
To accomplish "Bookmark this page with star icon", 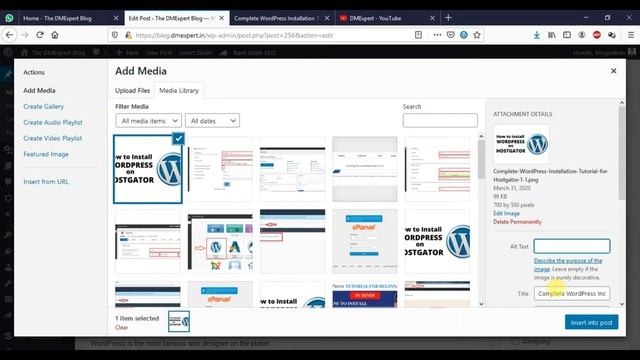I will tap(477, 35).
